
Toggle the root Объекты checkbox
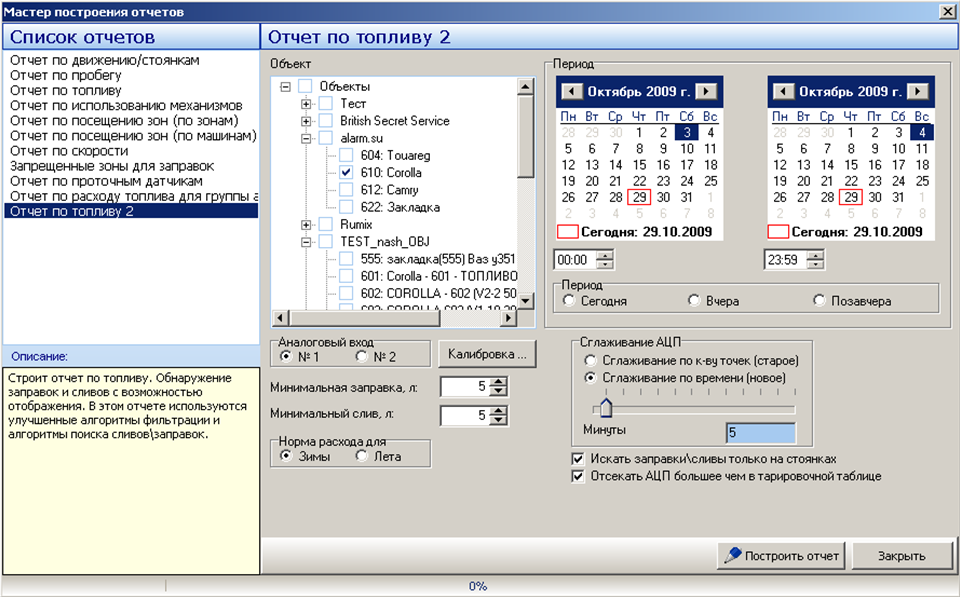[305, 86]
